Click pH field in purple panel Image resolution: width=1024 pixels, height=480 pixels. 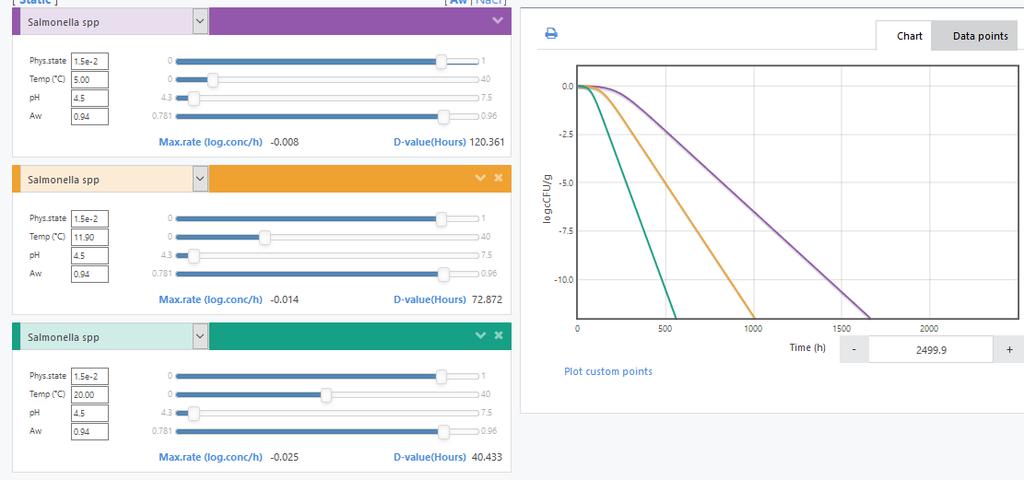(x=89, y=98)
